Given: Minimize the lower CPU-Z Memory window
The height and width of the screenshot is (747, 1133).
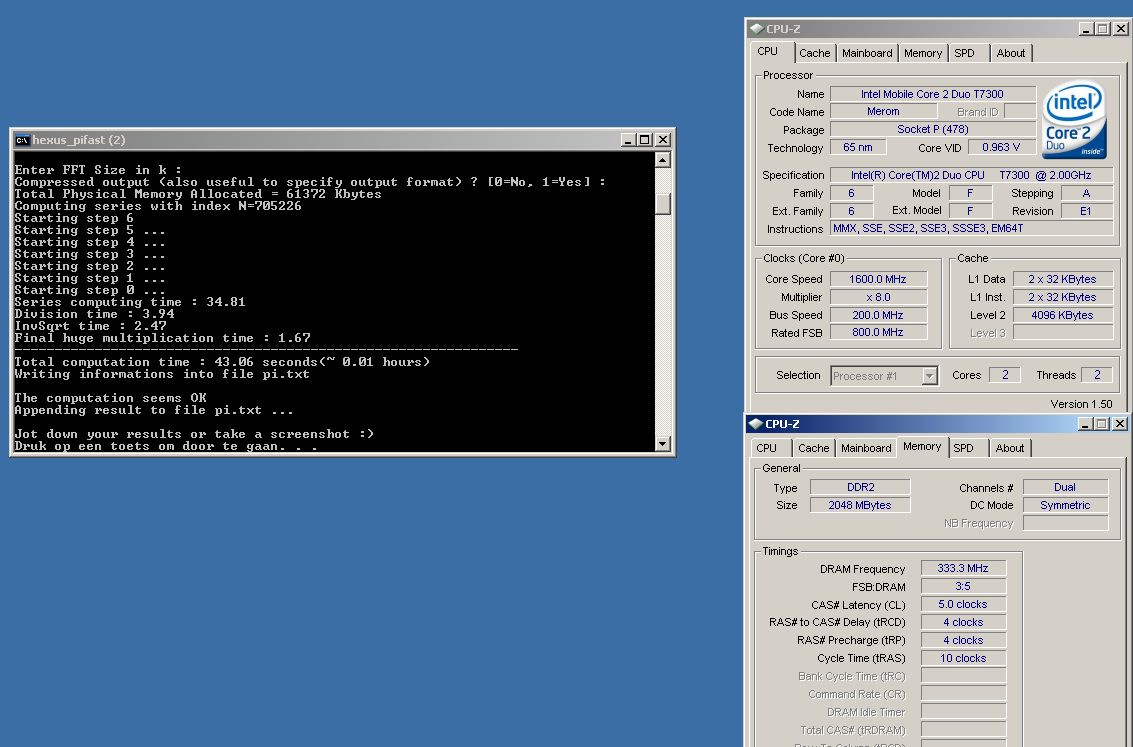Looking at the screenshot, I should pos(1085,424).
